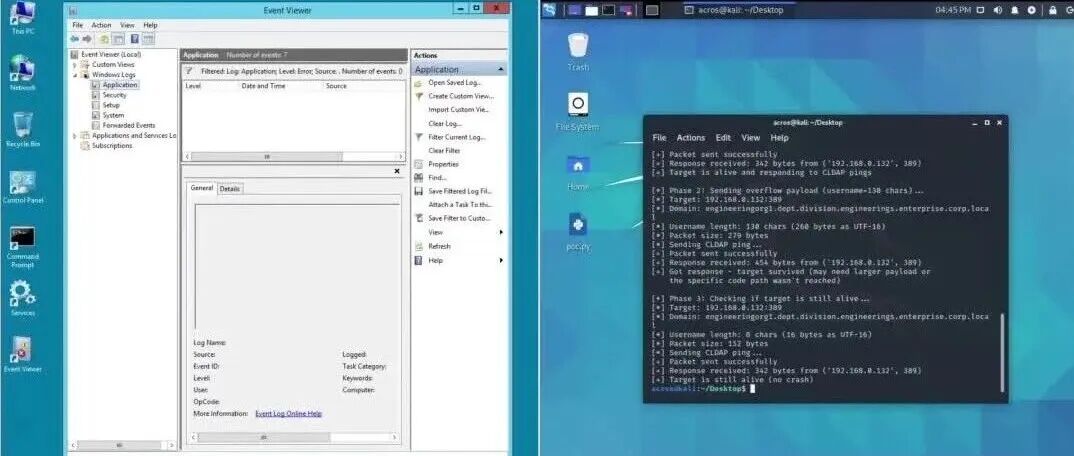1074x456 pixels.
Task: Click Clear Log action
Action: click(445, 124)
